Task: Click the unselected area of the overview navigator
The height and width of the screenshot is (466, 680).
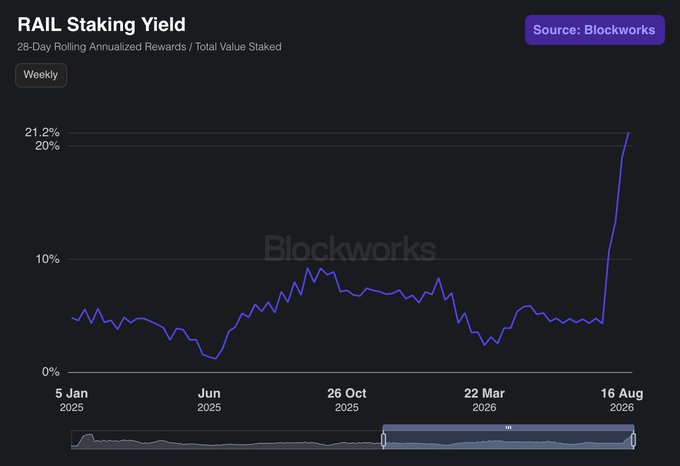Action: pyautogui.click(x=227, y=440)
